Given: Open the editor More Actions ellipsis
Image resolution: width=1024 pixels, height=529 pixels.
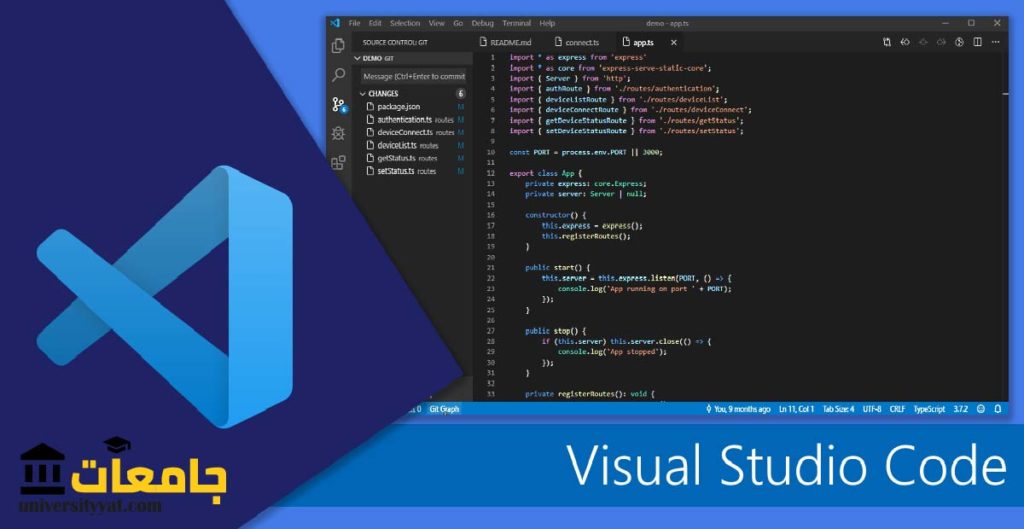Looking at the screenshot, I should click(995, 42).
